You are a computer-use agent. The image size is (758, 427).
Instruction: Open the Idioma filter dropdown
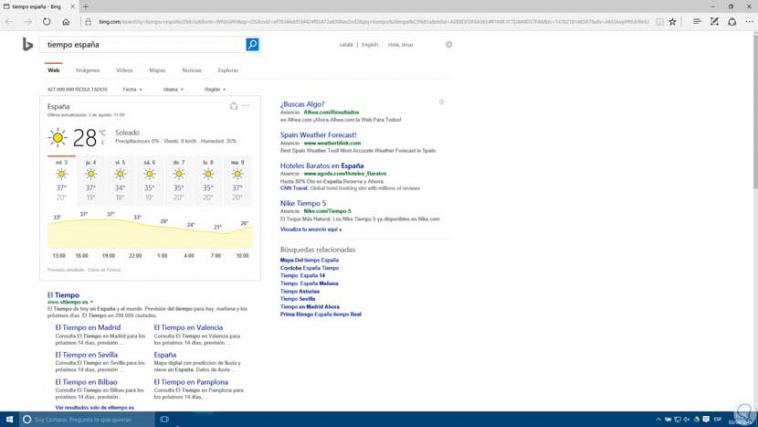(x=173, y=89)
